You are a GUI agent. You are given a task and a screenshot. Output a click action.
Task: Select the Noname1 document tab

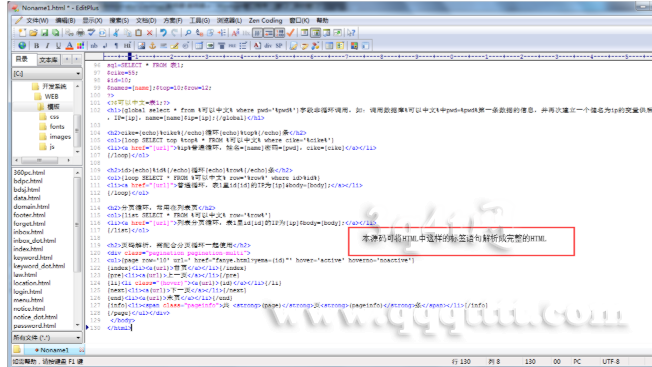(52, 350)
